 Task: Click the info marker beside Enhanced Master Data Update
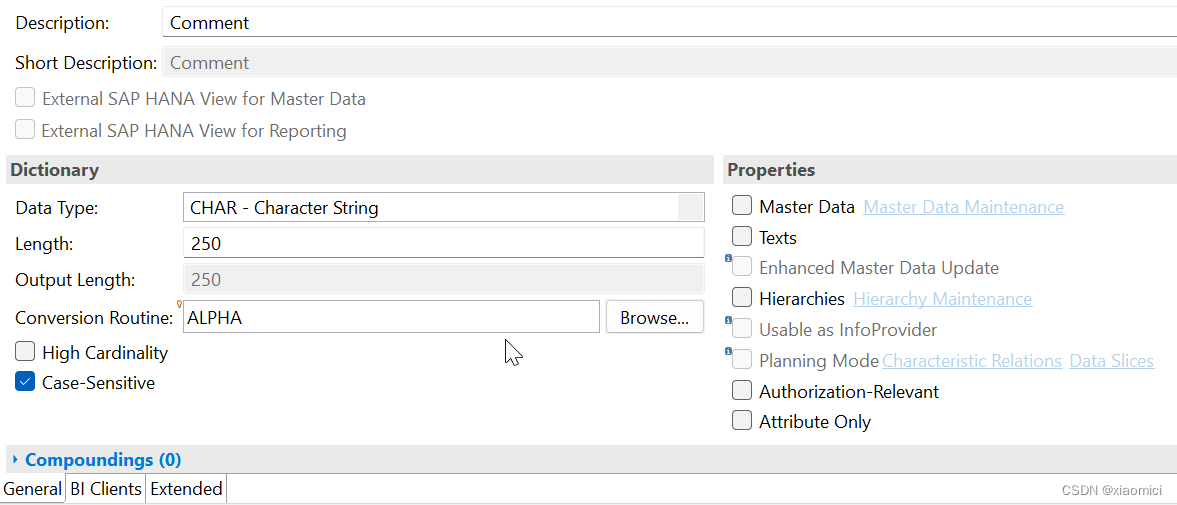728,258
